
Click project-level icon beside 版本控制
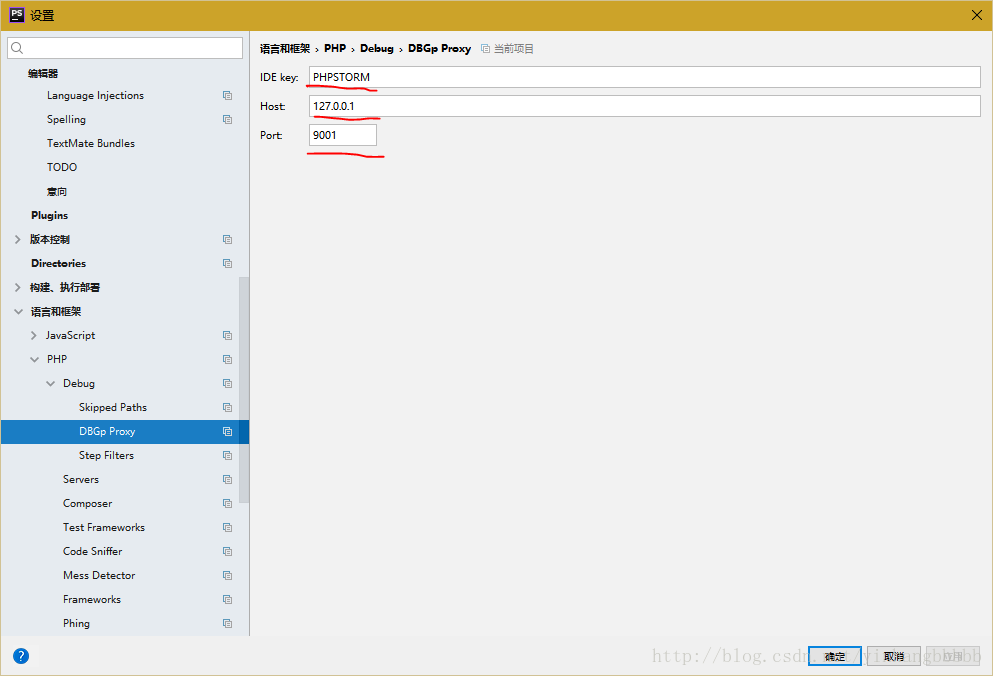click(227, 239)
